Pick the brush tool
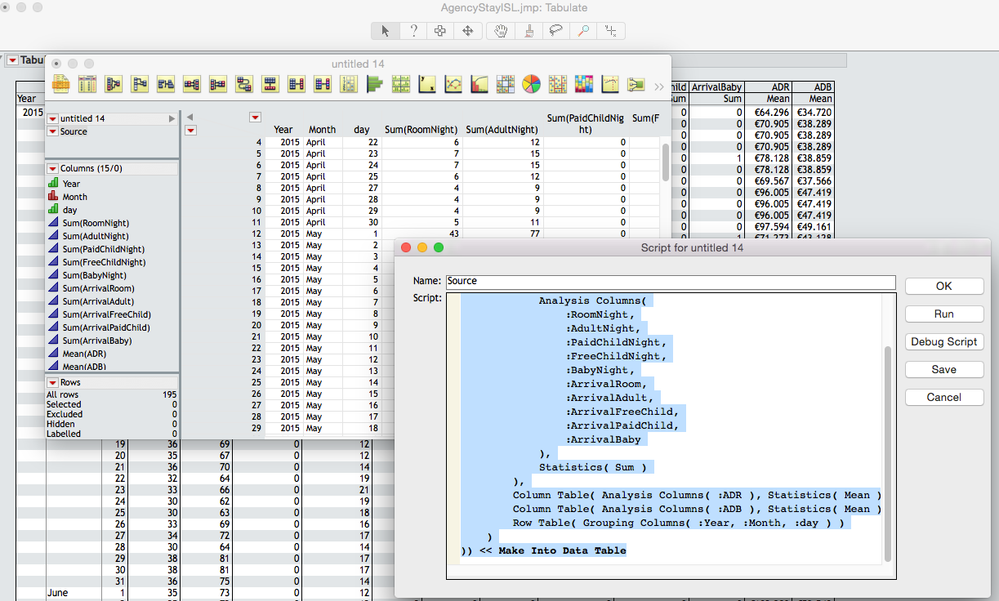 pos(530,31)
